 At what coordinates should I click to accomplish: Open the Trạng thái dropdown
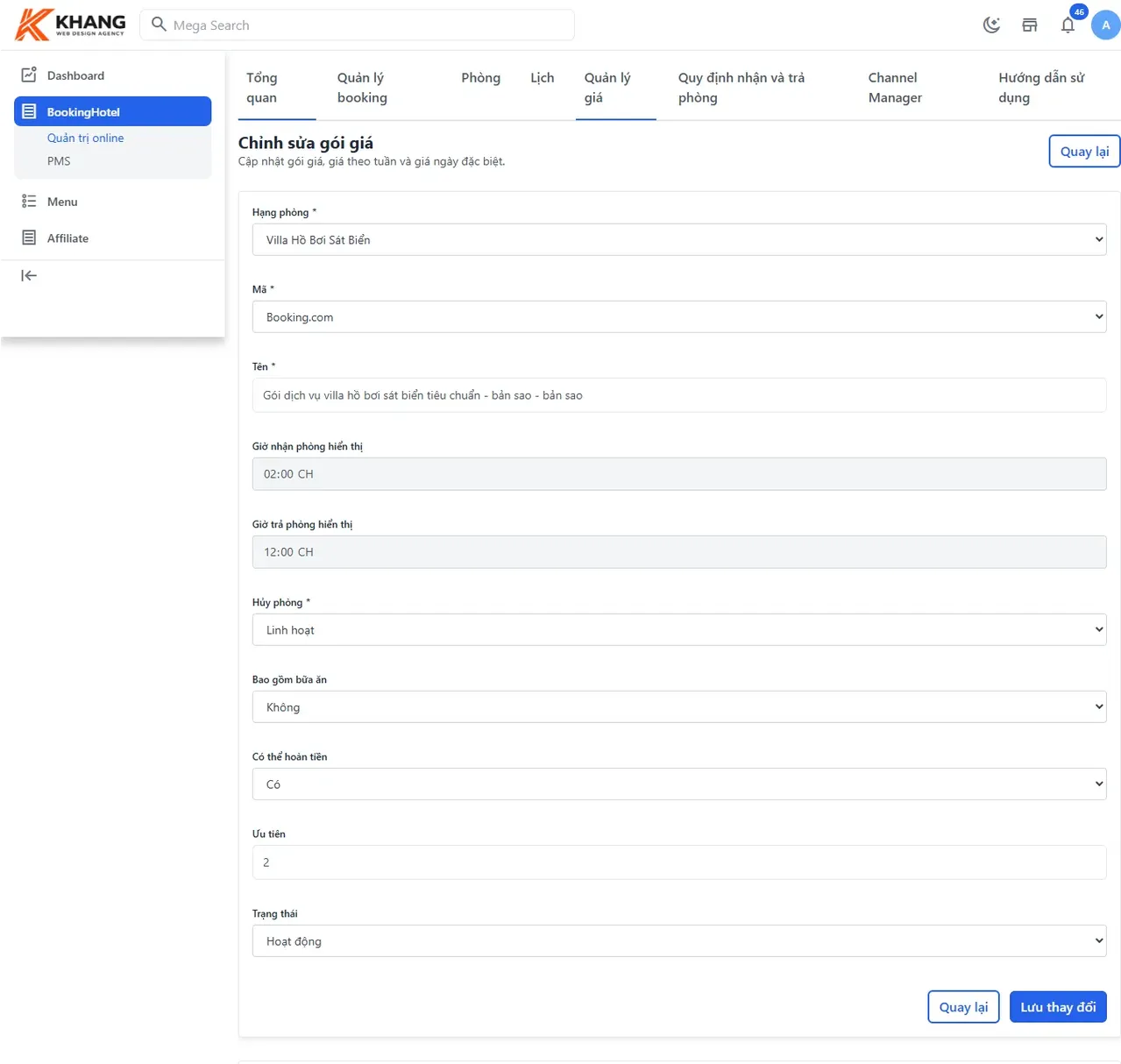(679, 940)
